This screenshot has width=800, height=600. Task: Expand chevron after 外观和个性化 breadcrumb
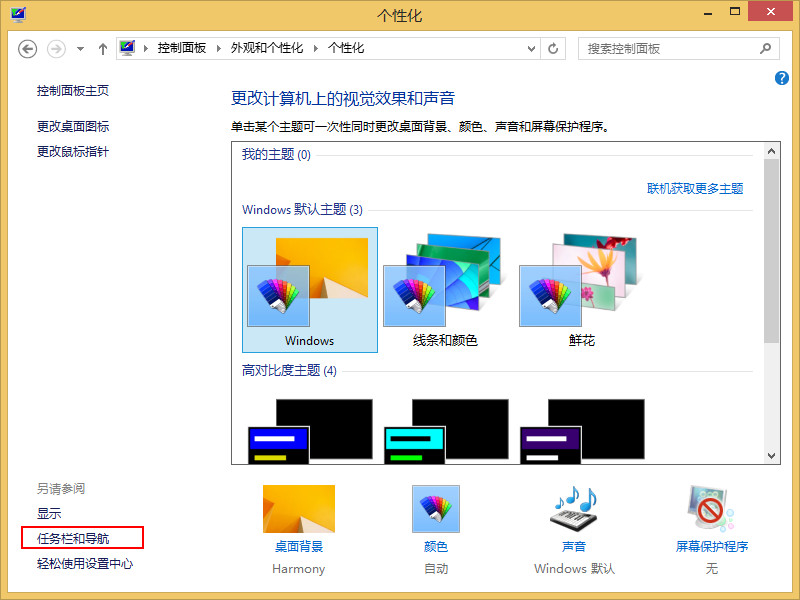click(x=316, y=48)
